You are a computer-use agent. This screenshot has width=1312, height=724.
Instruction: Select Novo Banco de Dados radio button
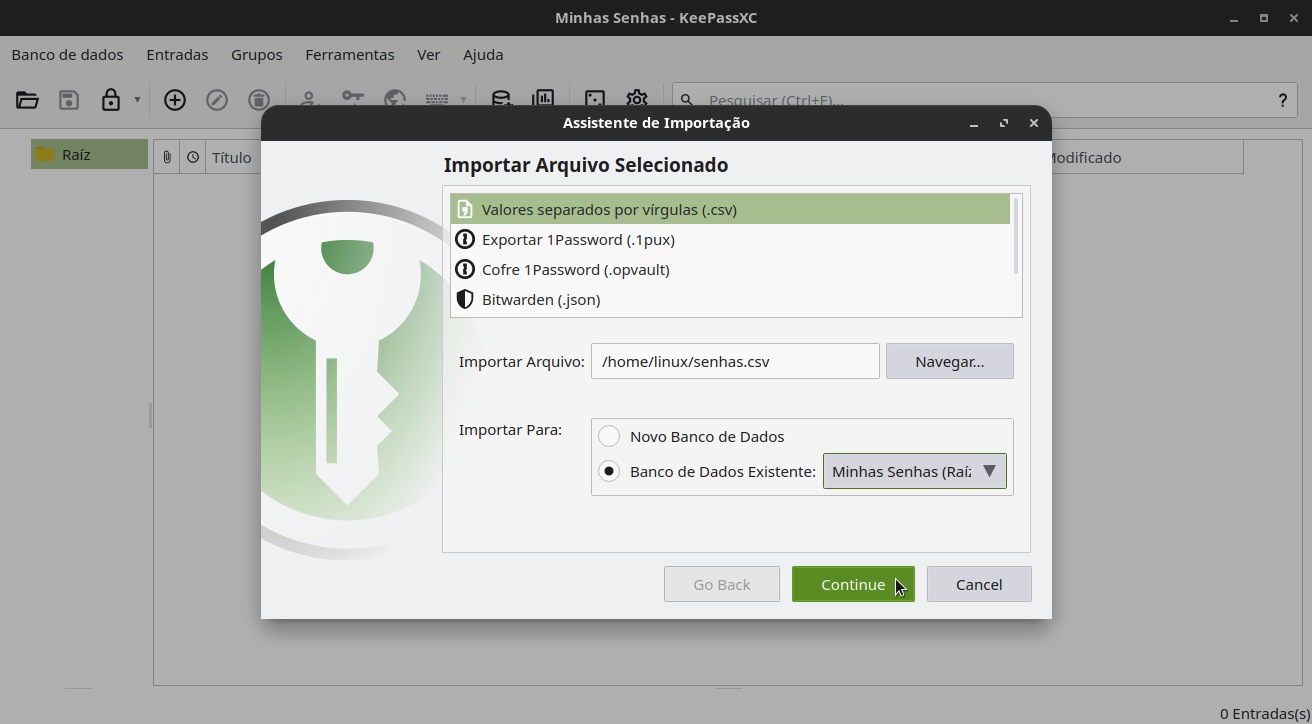[609, 437]
